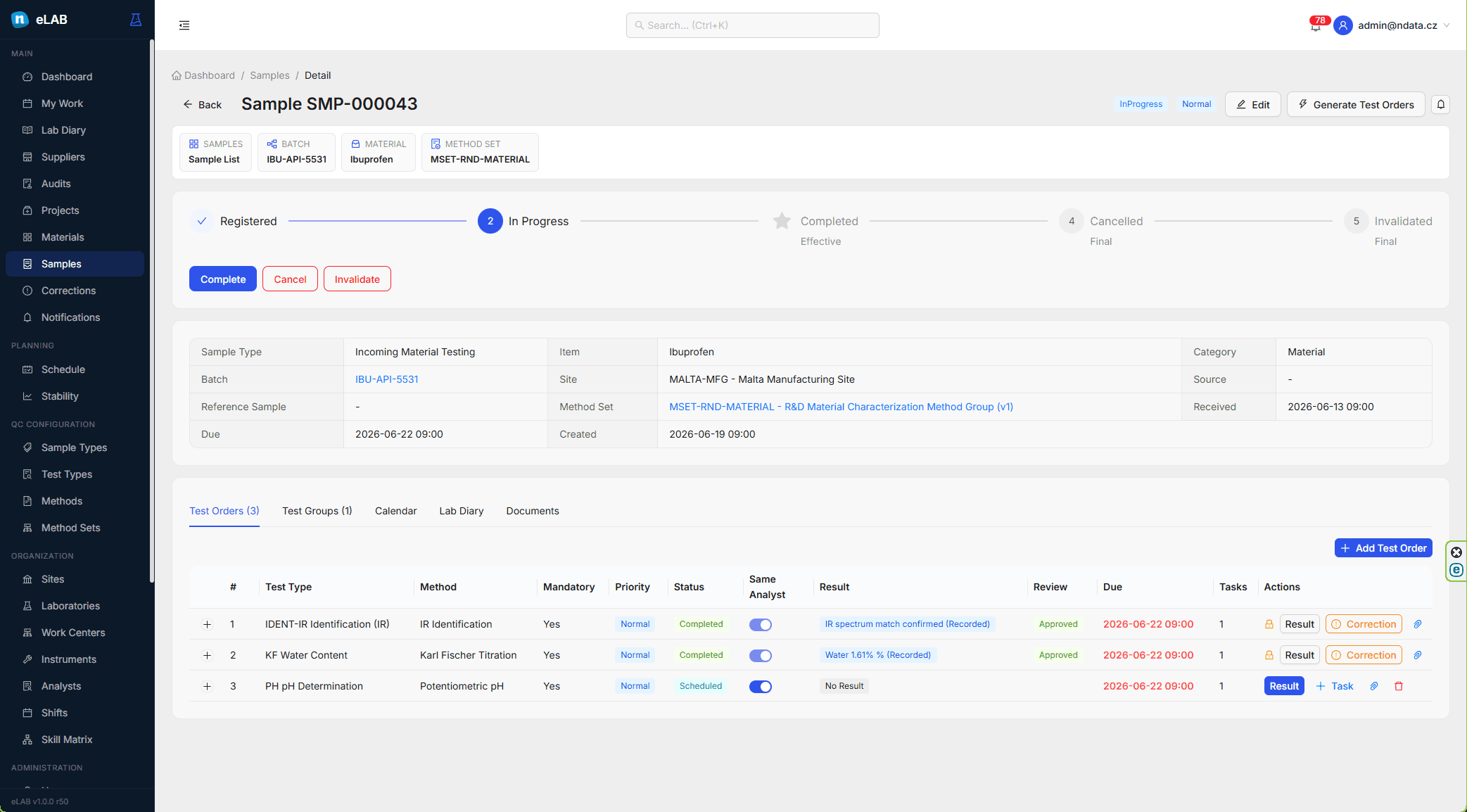Viewport: 1467px width, 812px height.
Task: Click the Dashboard breadcrumb link
Action: tap(203, 75)
